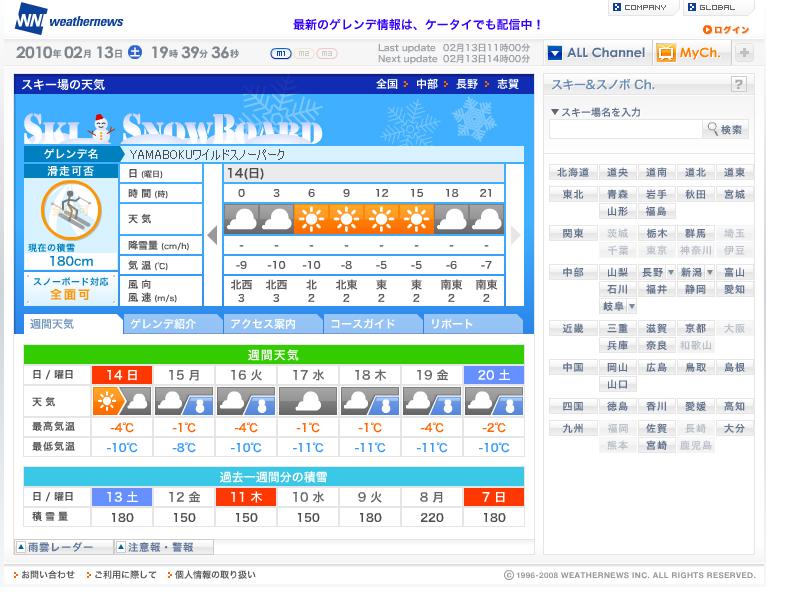Select the m1 size toggle
The image size is (800, 600).
281,53
